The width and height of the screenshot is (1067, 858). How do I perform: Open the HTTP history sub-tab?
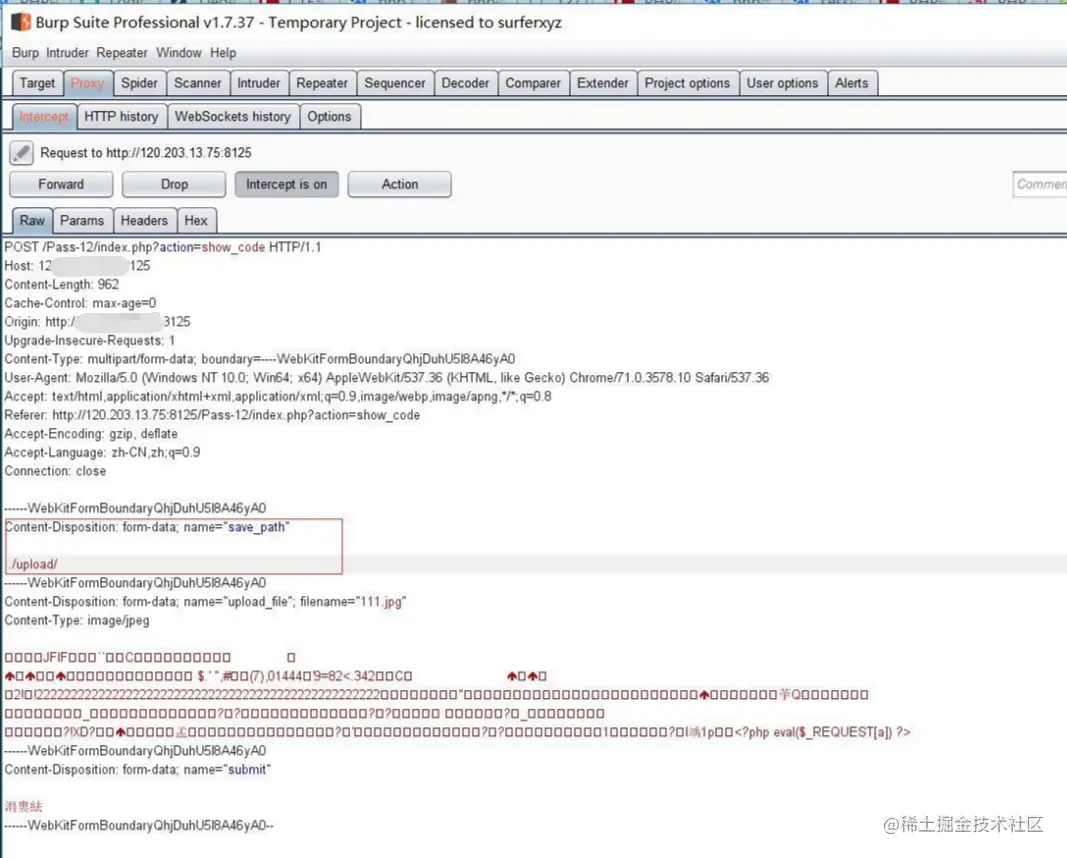click(121, 116)
